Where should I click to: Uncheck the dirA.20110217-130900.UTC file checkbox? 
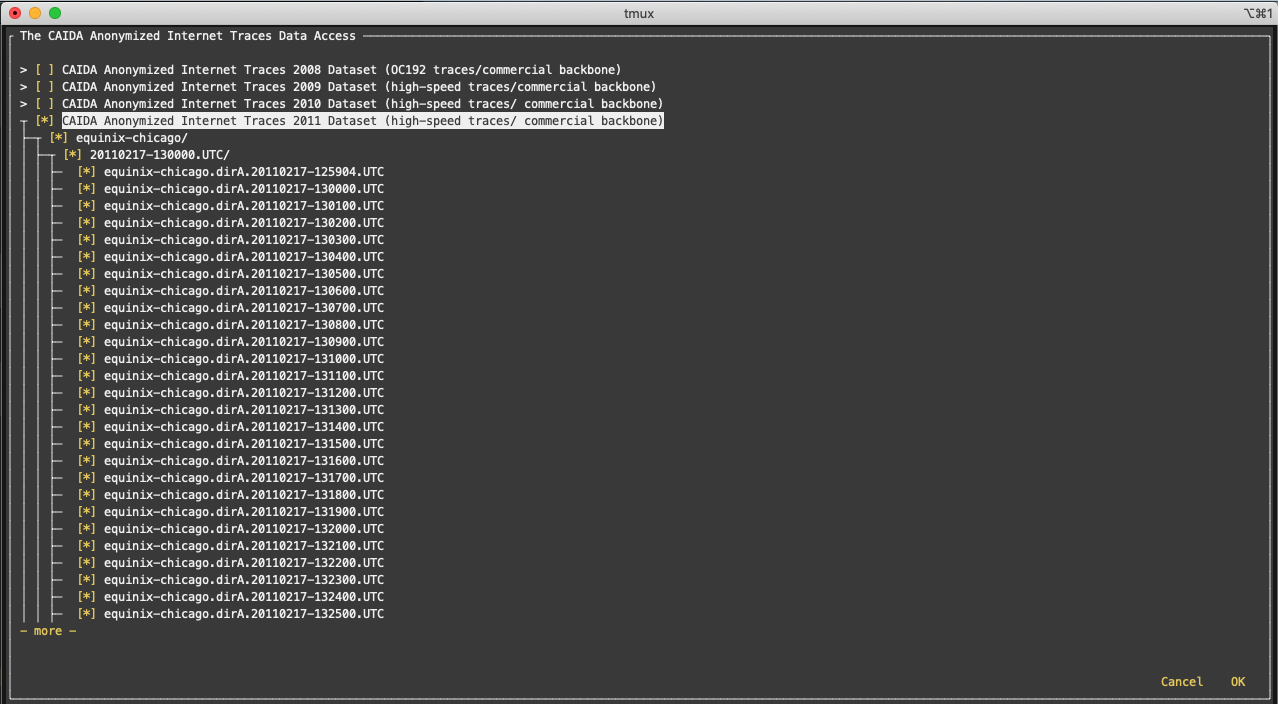[x=86, y=342]
